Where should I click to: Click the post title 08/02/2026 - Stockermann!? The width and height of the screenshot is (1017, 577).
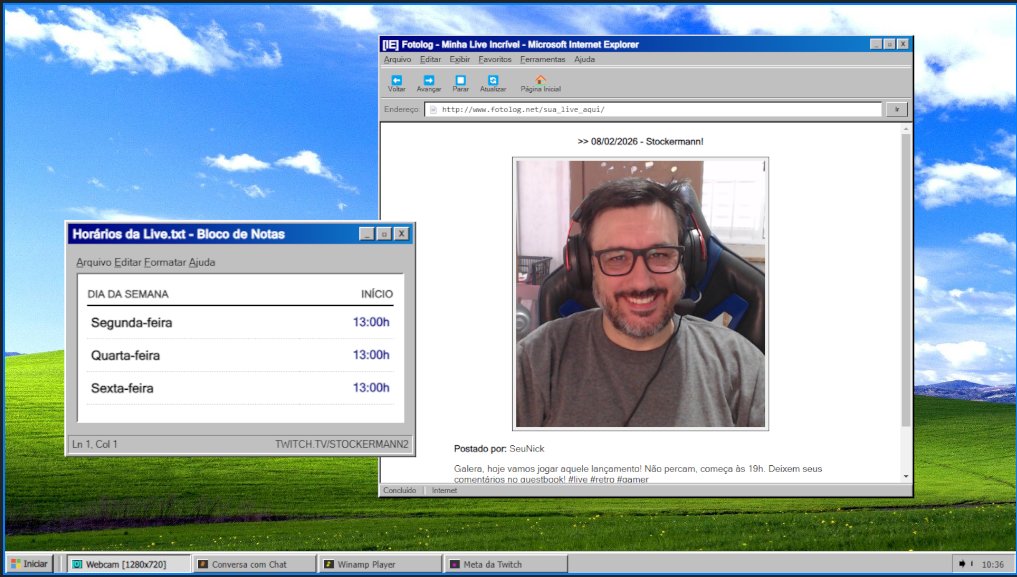(x=640, y=141)
